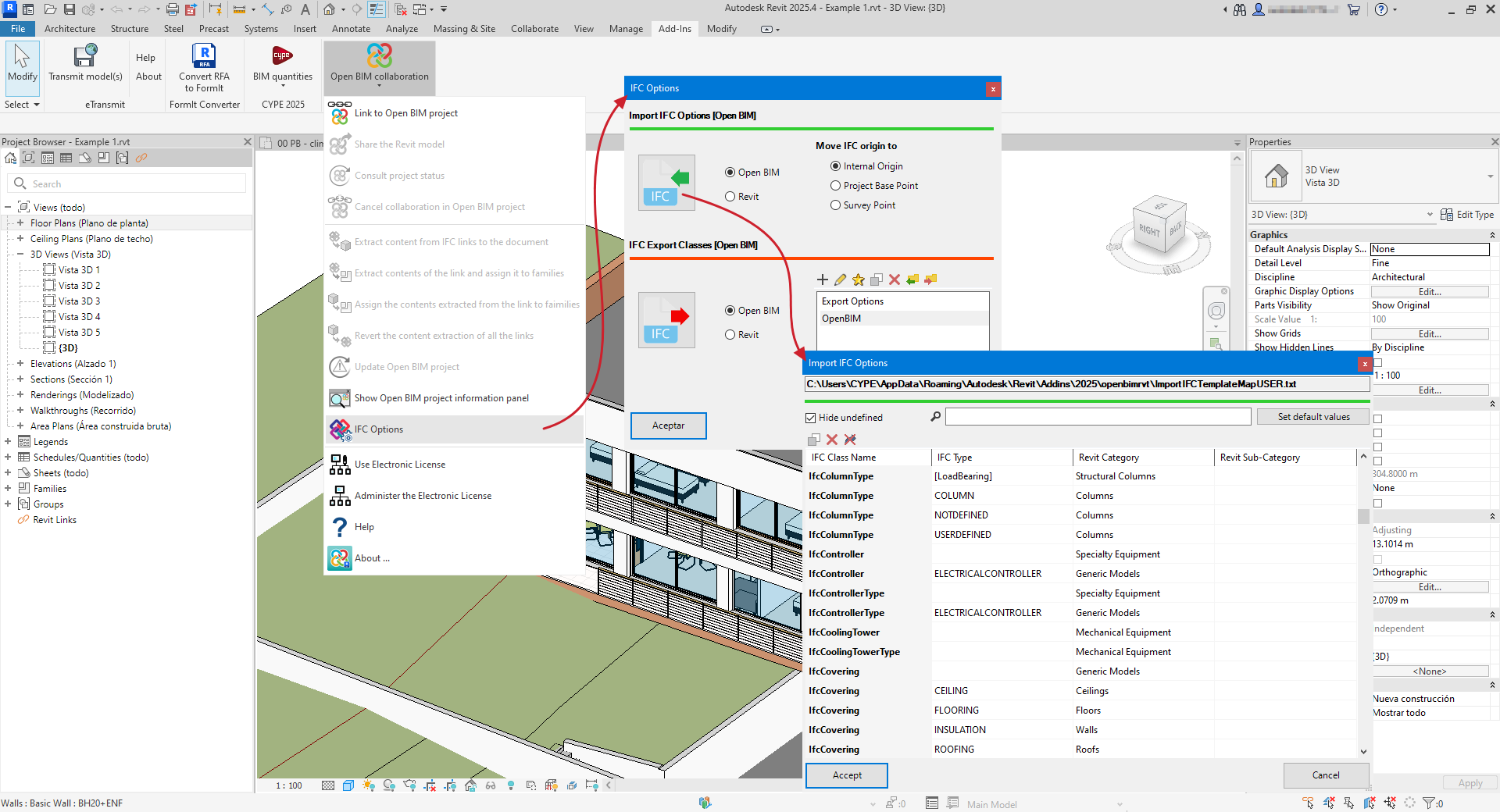Select Revit radio under Import IFC Options
This screenshot has height=812, width=1500.
point(730,197)
